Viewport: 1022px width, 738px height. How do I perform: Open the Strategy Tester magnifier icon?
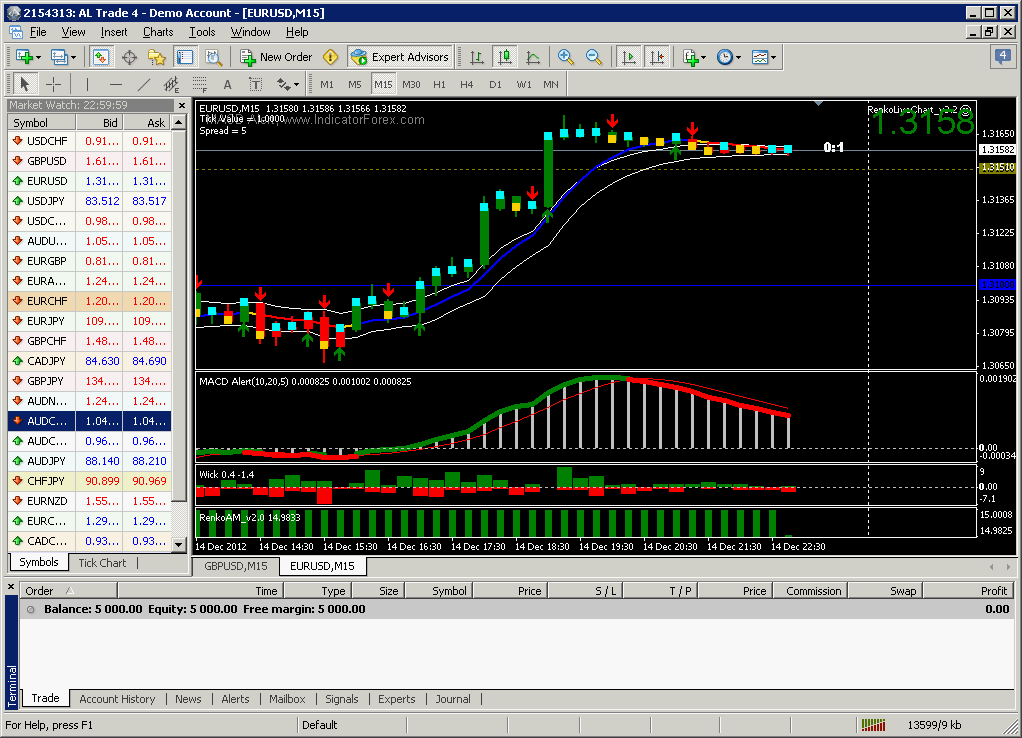[213, 57]
